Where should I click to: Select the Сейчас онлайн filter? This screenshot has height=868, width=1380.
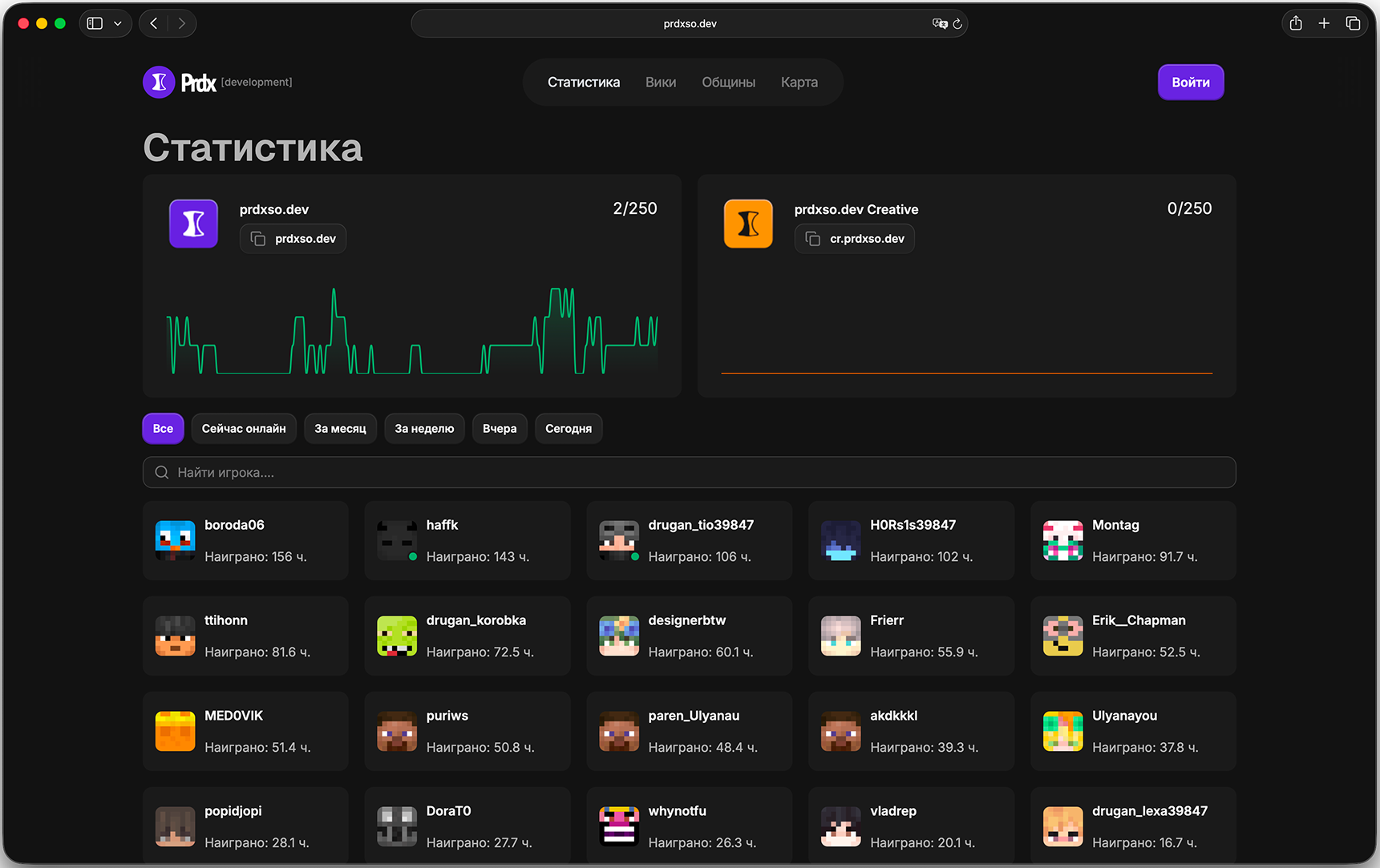(244, 428)
